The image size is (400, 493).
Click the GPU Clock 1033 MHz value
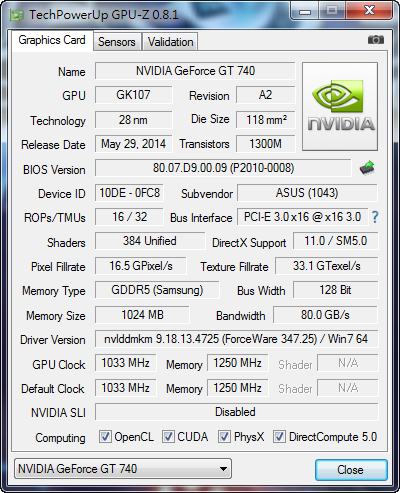coord(126,363)
